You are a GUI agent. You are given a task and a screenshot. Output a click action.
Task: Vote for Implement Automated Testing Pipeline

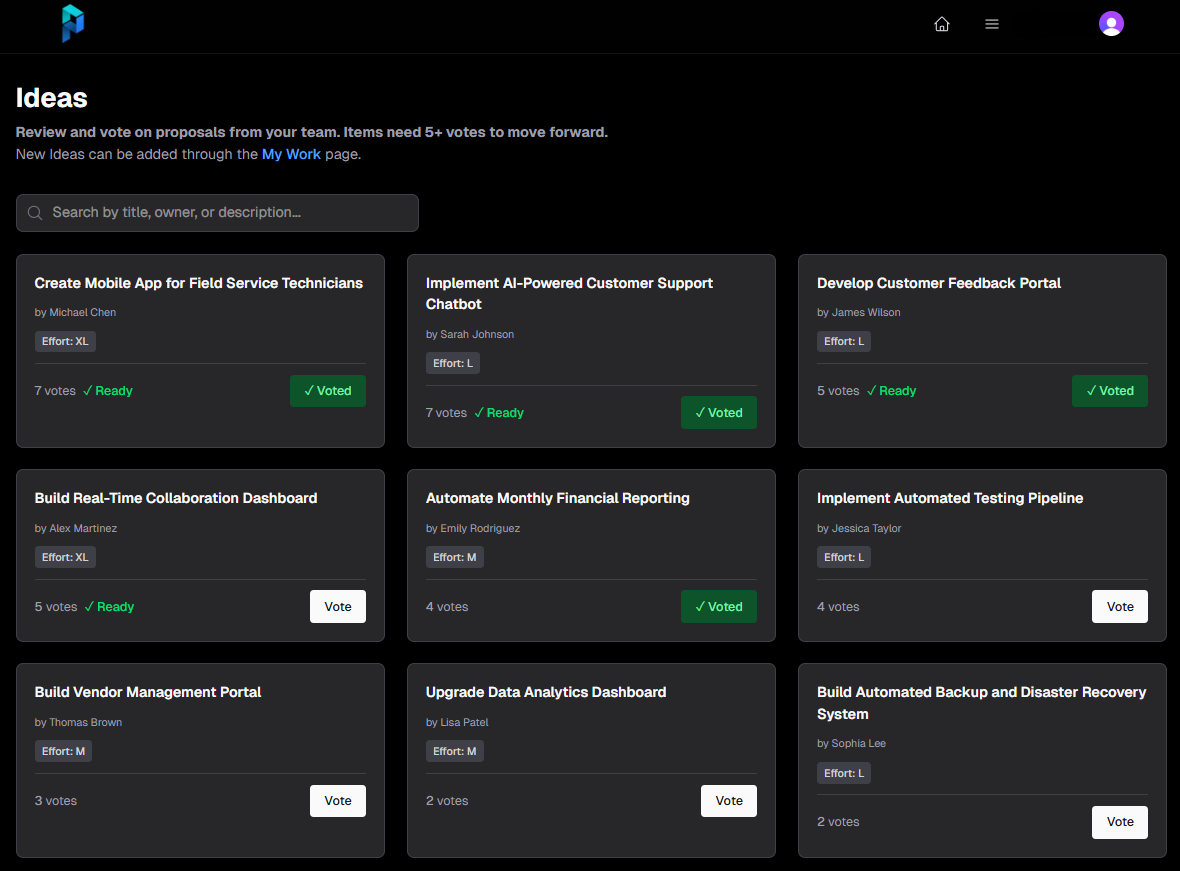tap(1120, 607)
